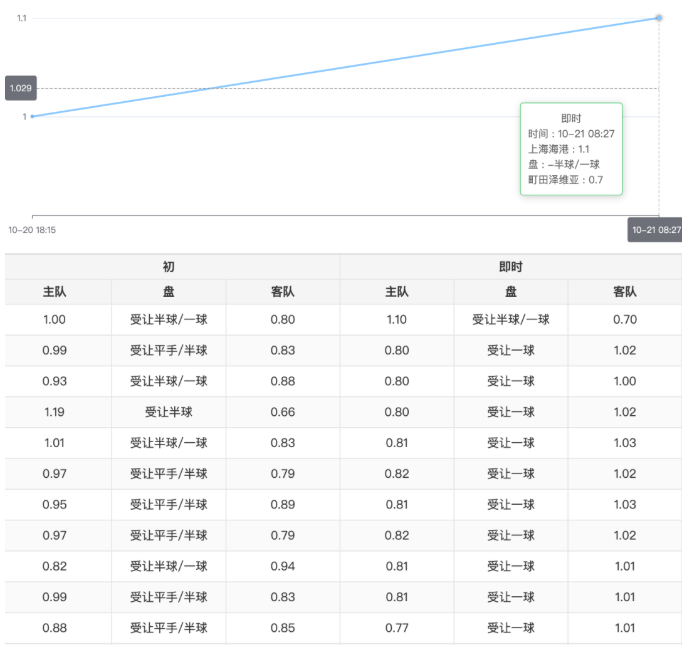693x652 pixels.
Task: Click the 1.1 data point on the chart line
Action: coord(659,17)
